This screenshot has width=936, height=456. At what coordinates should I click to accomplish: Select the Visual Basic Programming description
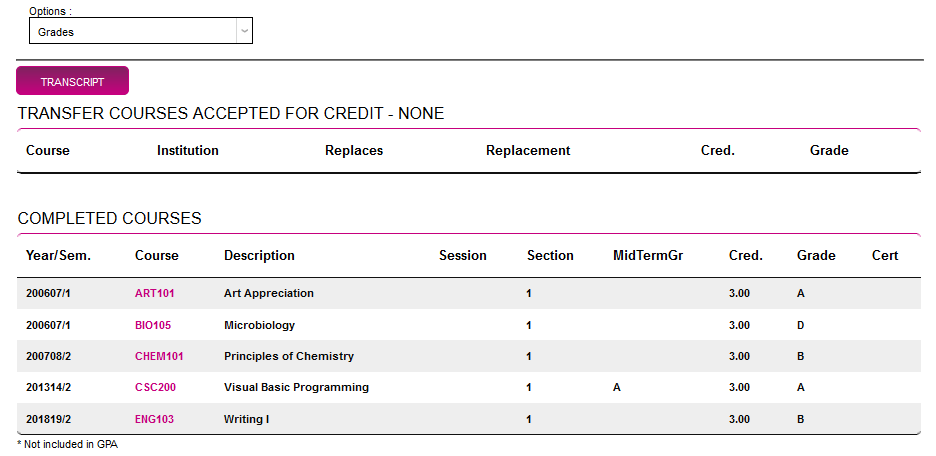coord(296,387)
